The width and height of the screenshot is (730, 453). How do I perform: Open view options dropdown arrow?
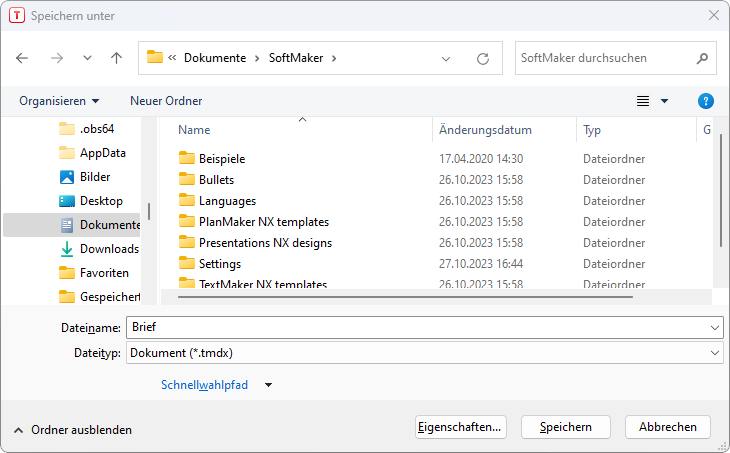[x=664, y=101]
